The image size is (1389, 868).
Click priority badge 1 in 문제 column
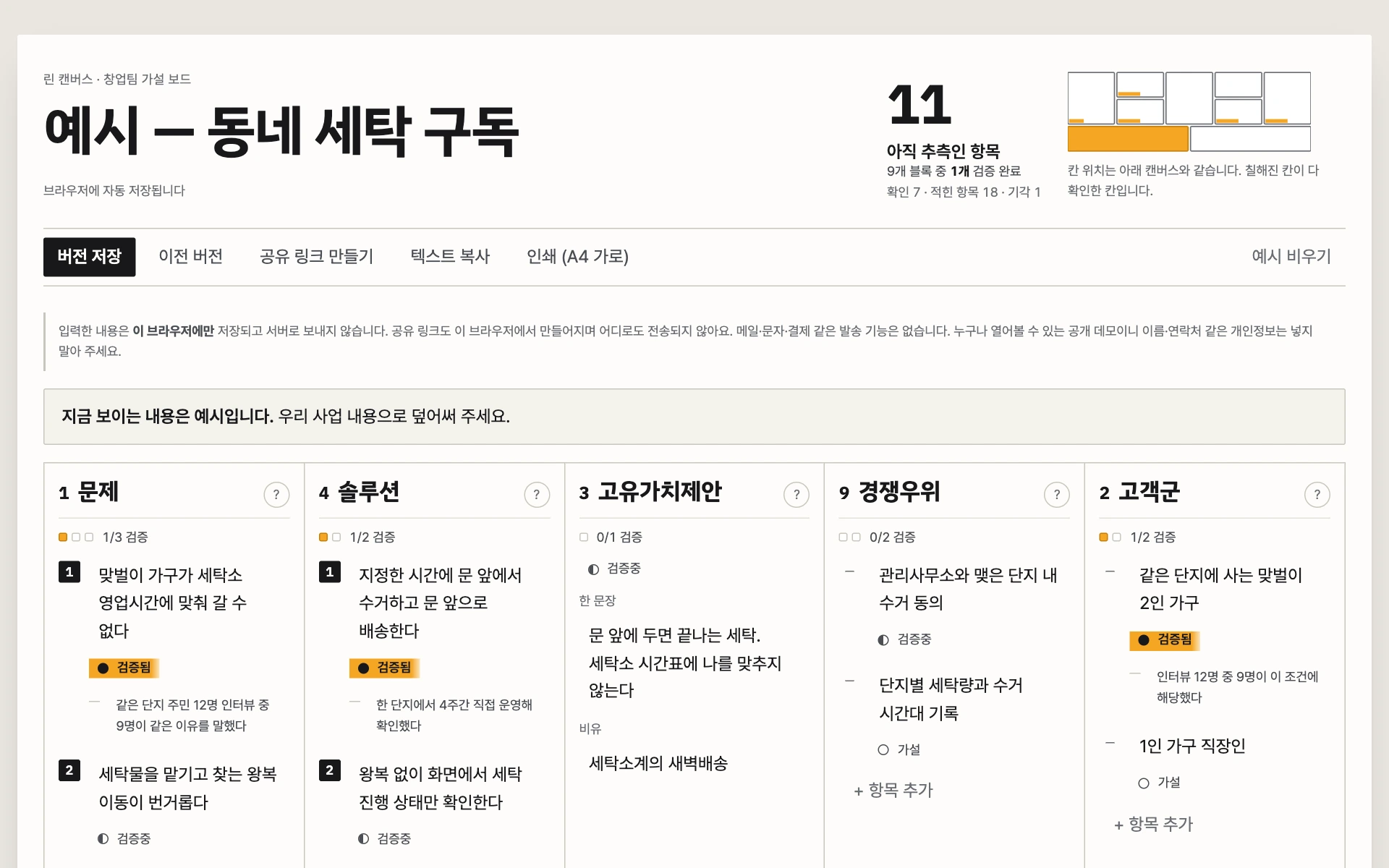(x=69, y=572)
